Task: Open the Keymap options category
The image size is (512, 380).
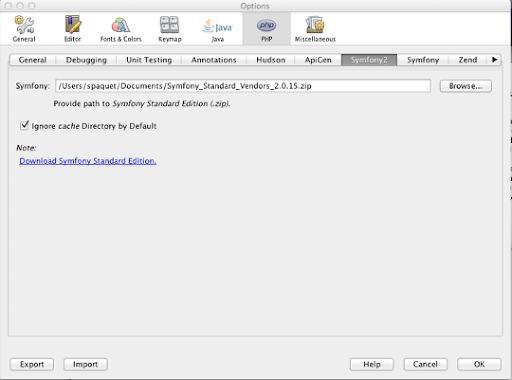Action: click(x=170, y=29)
